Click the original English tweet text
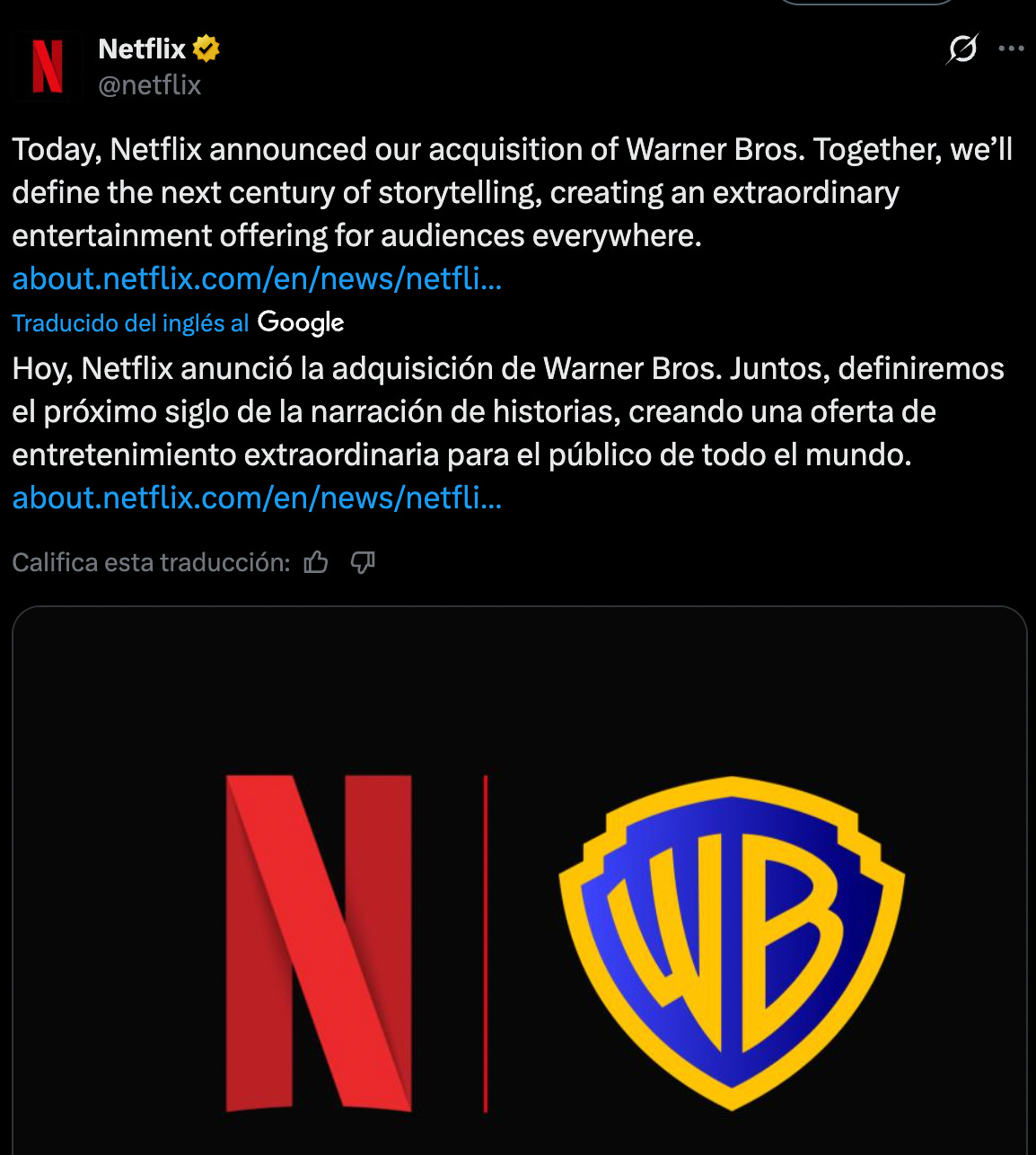The width and height of the screenshot is (1036, 1155). (513, 192)
